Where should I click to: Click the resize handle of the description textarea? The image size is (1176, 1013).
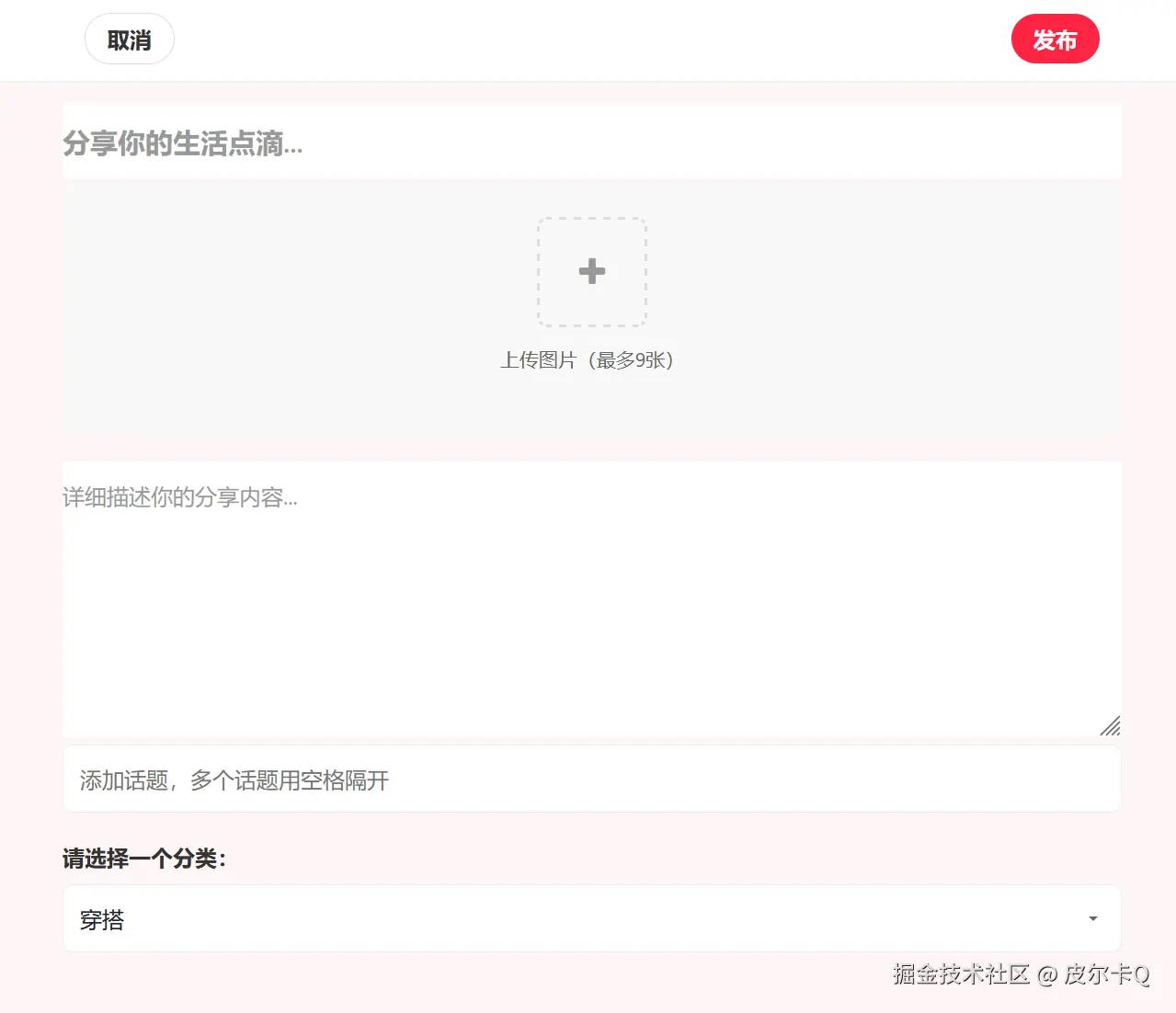point(1110,725)
